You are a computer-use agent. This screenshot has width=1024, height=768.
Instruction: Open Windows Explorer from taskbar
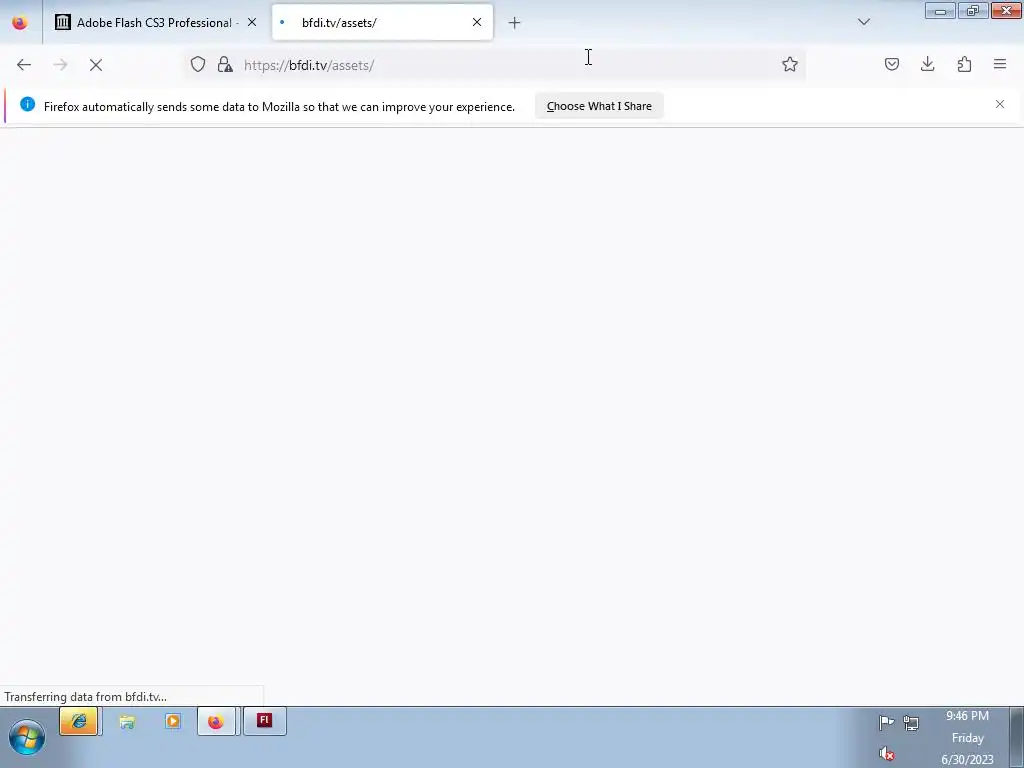(127, 722)
